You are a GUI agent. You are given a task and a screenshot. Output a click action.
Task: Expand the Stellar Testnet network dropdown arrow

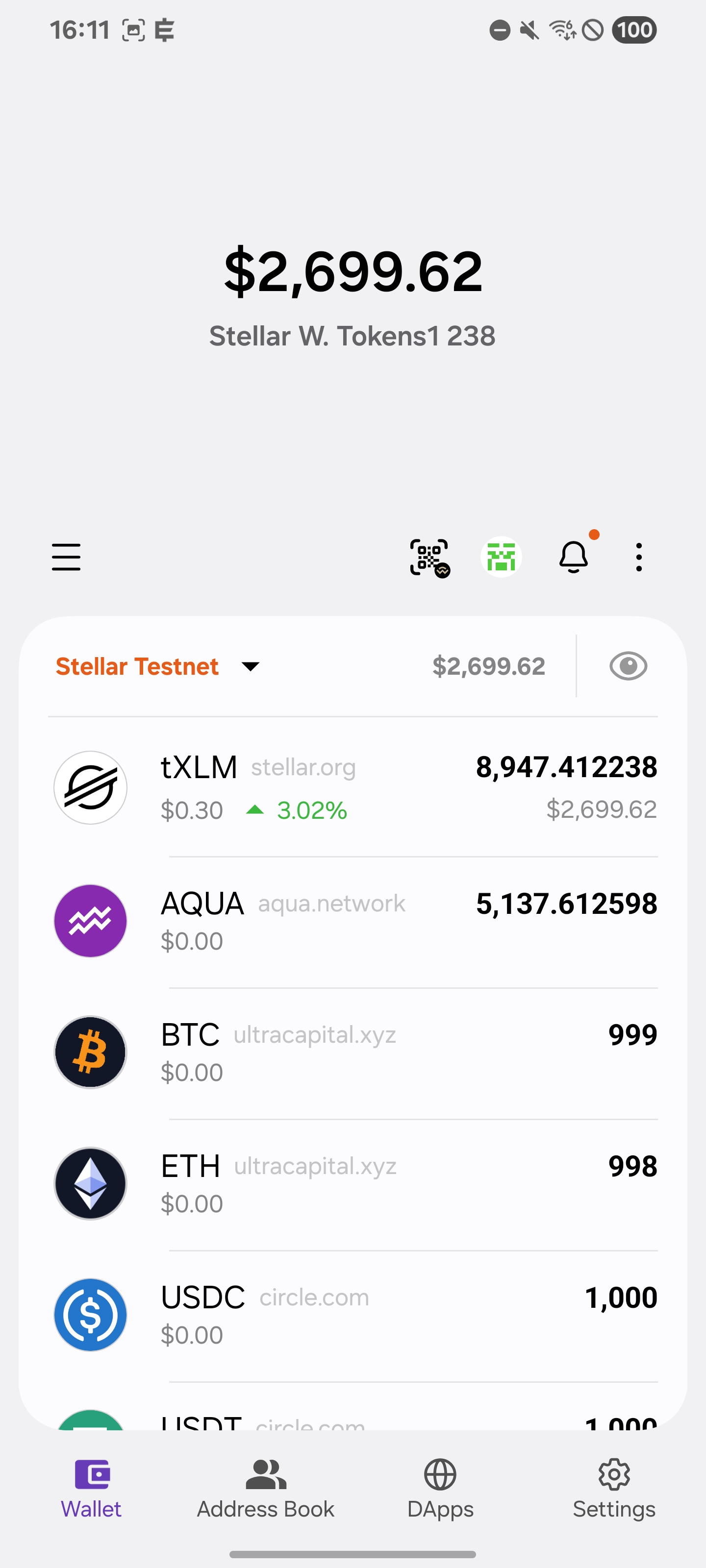point(251,666)
